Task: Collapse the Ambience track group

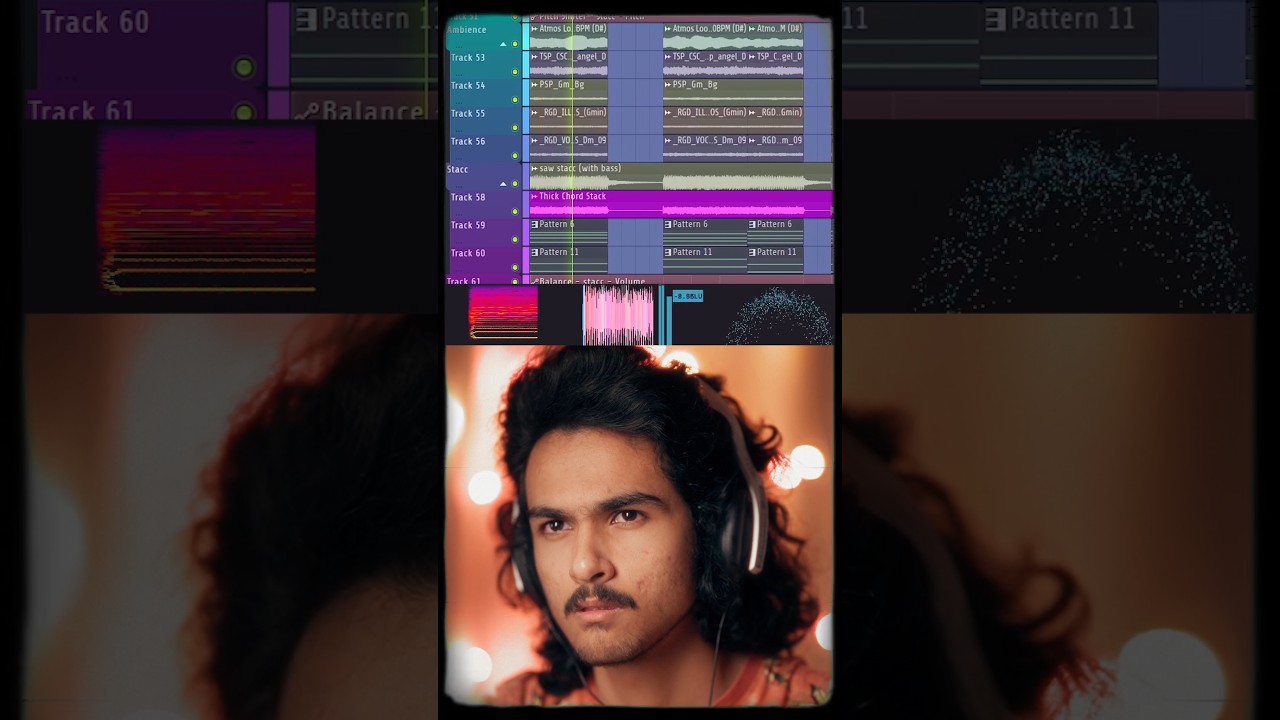Action: [503, 44]
